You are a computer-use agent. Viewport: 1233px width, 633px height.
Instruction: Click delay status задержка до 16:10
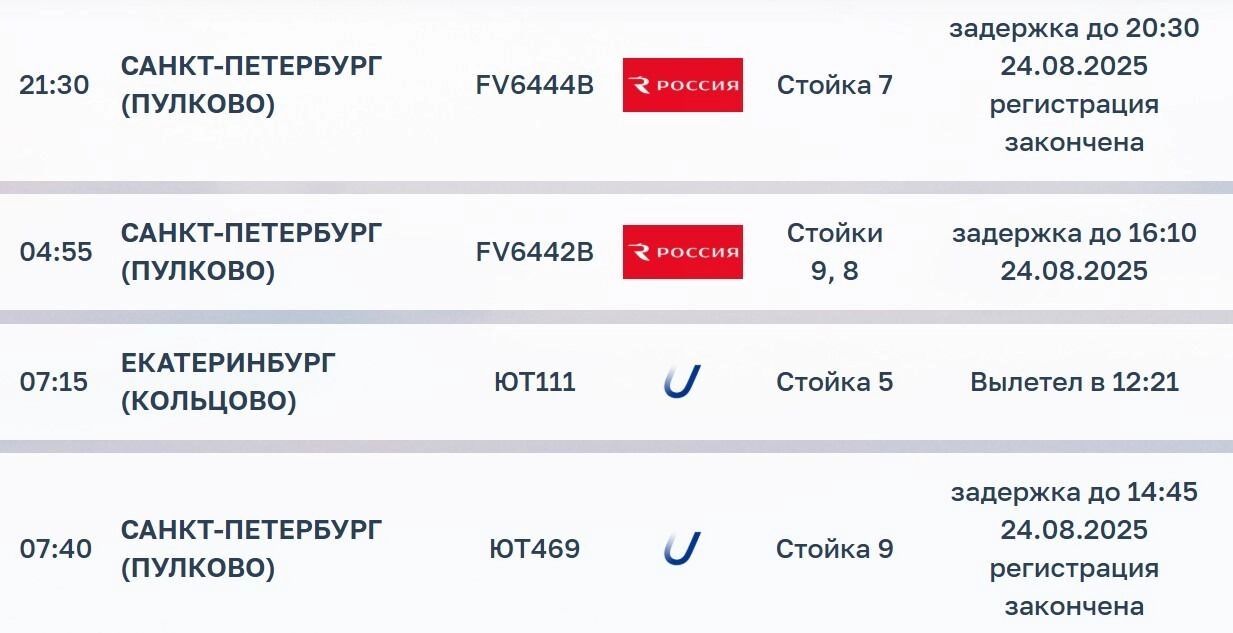click(x=1074, y=234)
